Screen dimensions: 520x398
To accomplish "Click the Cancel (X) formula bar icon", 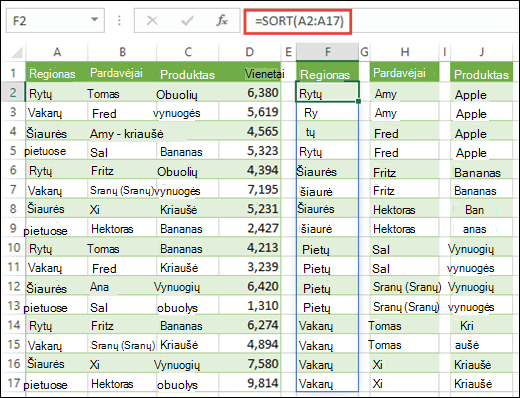I will [152, 21].
